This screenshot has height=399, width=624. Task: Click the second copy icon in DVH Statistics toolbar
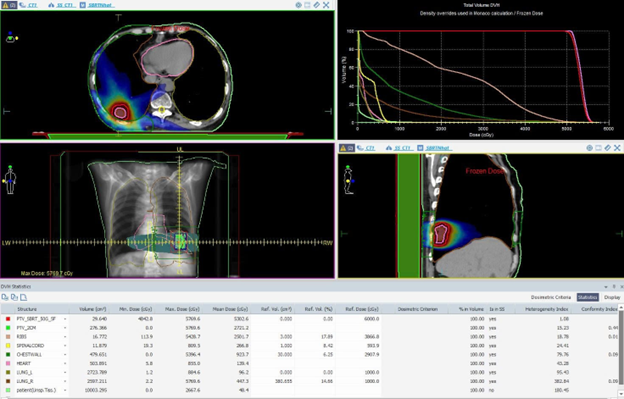point(14,297)
